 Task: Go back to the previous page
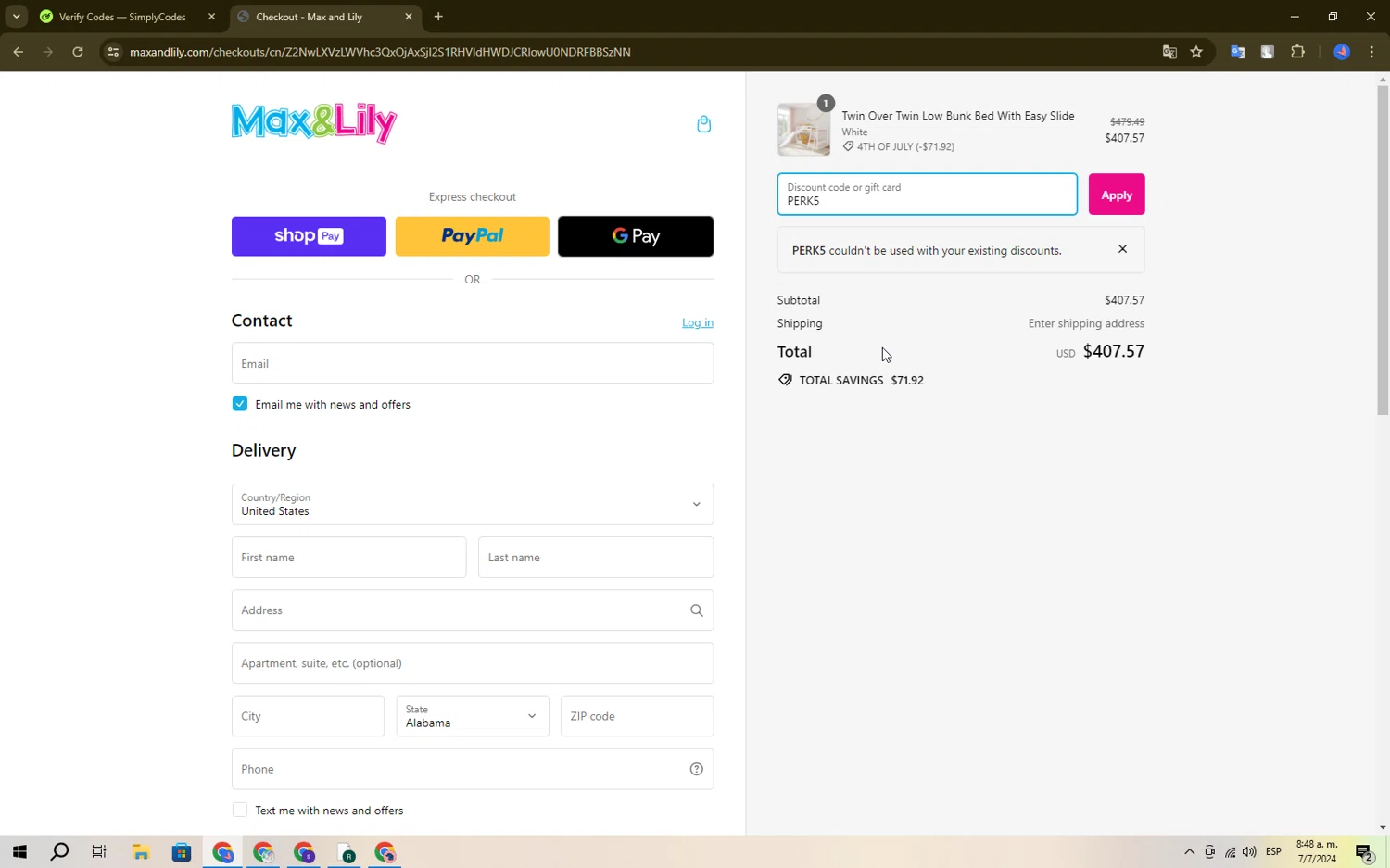[x=19, y=52]
